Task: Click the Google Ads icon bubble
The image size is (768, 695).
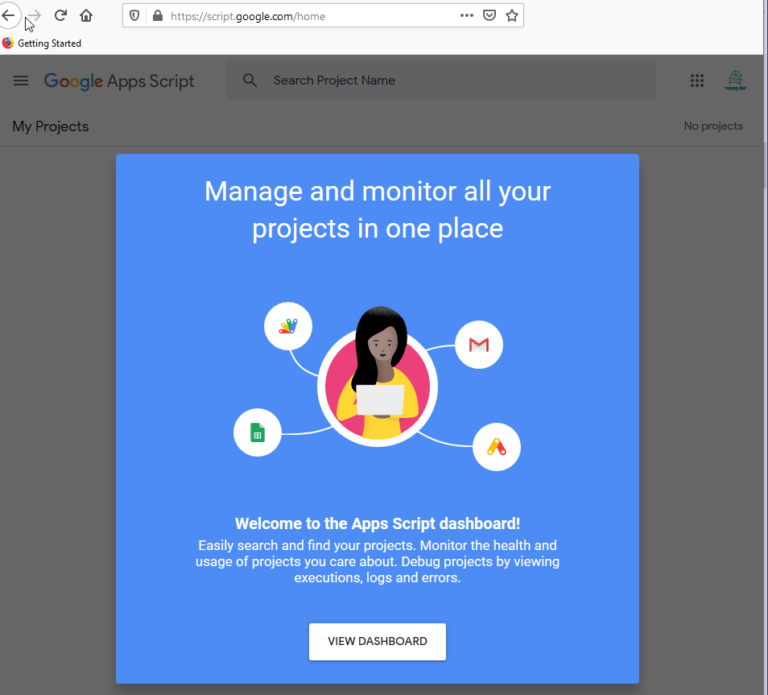Action: 497,447
